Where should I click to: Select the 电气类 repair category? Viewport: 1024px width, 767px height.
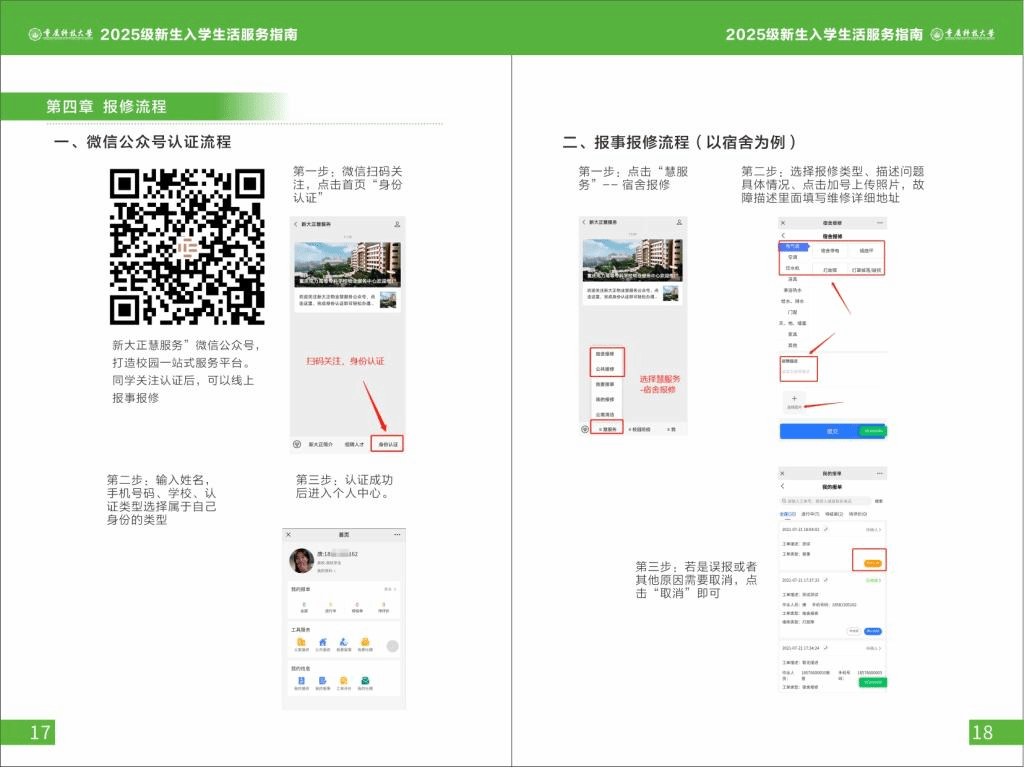[x=792, y=246]
